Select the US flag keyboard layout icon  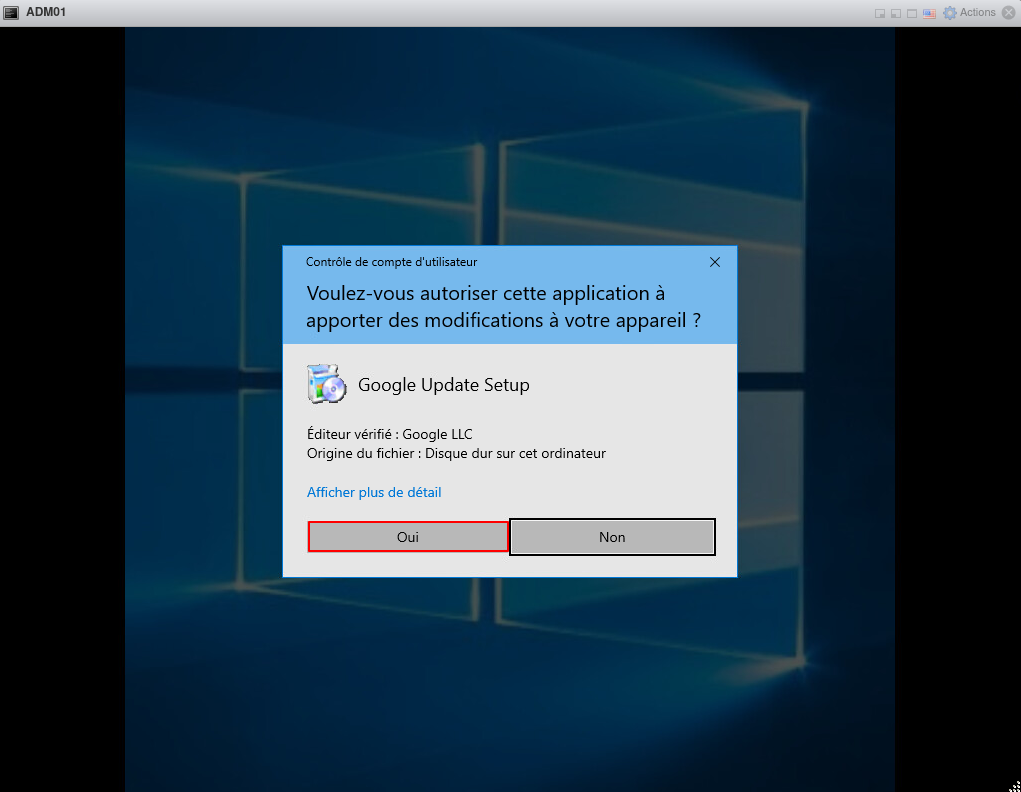click(x=929, y=13)
